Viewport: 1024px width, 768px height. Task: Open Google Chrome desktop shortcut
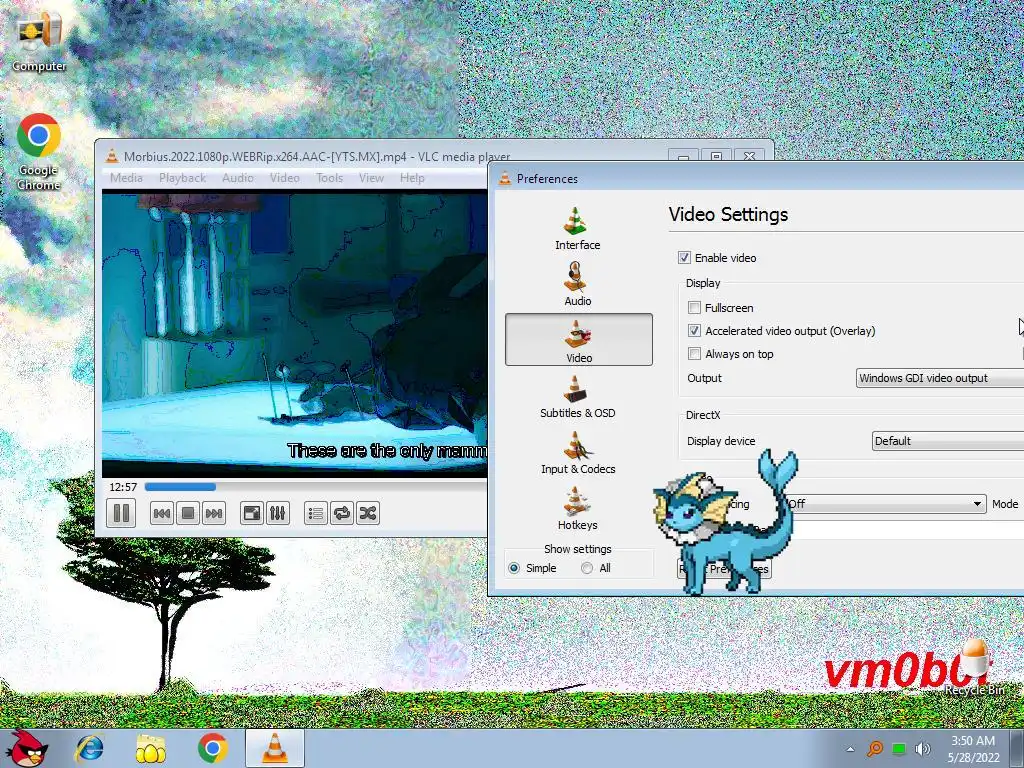pos(39,152)
